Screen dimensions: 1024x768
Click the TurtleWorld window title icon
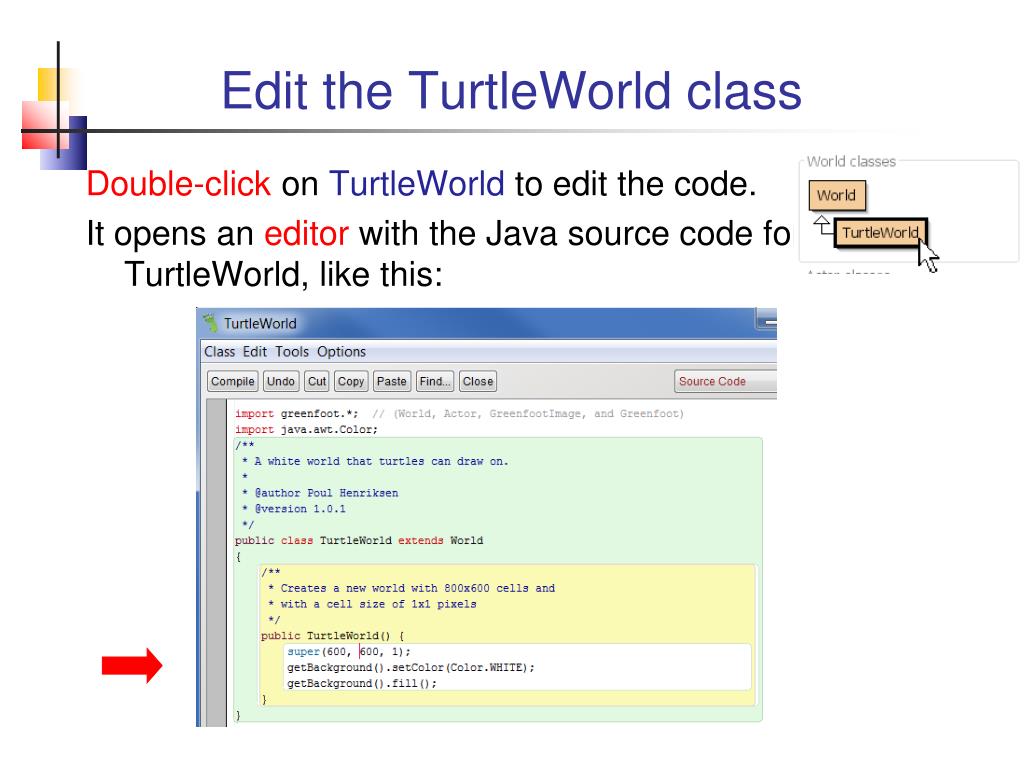[x=210, y=323]
